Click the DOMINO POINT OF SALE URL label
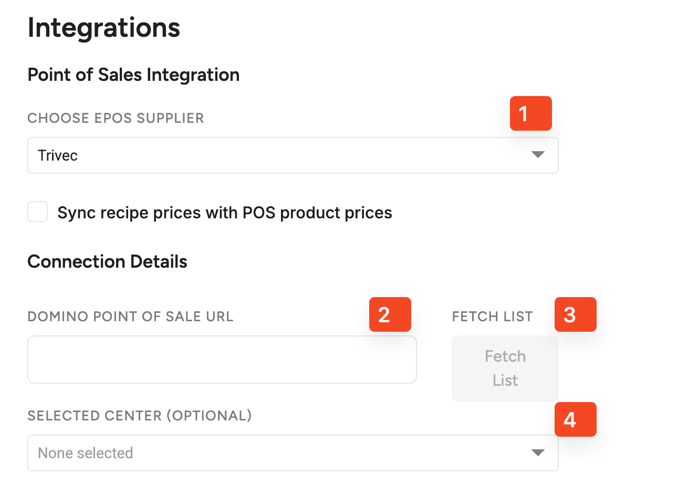 [x=130, y=317]
